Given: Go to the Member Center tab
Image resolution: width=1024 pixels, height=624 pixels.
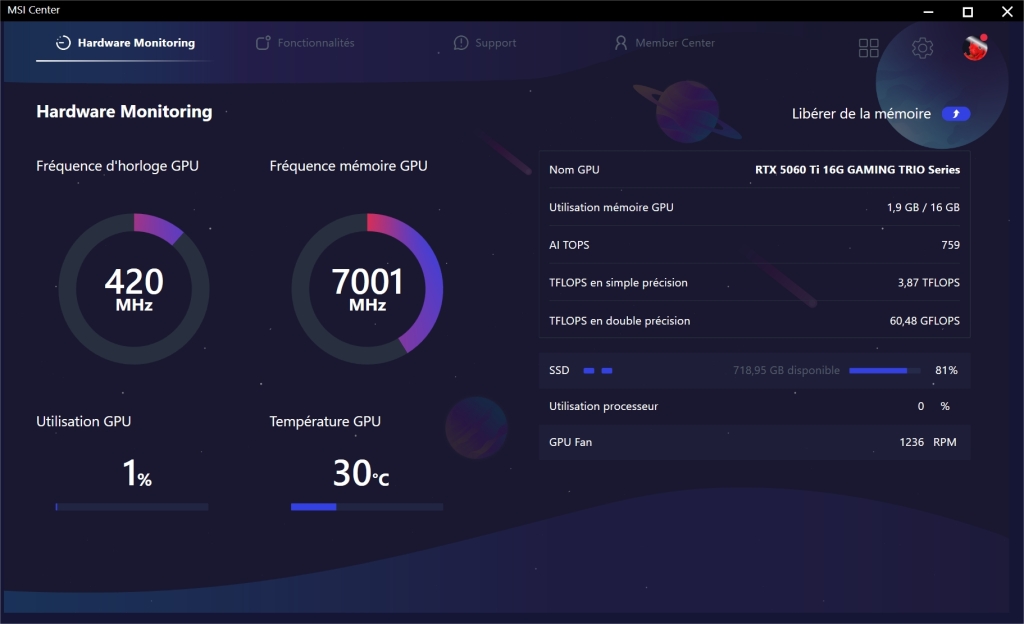Looking at the screenshot, I should click(x=664, y=43).
